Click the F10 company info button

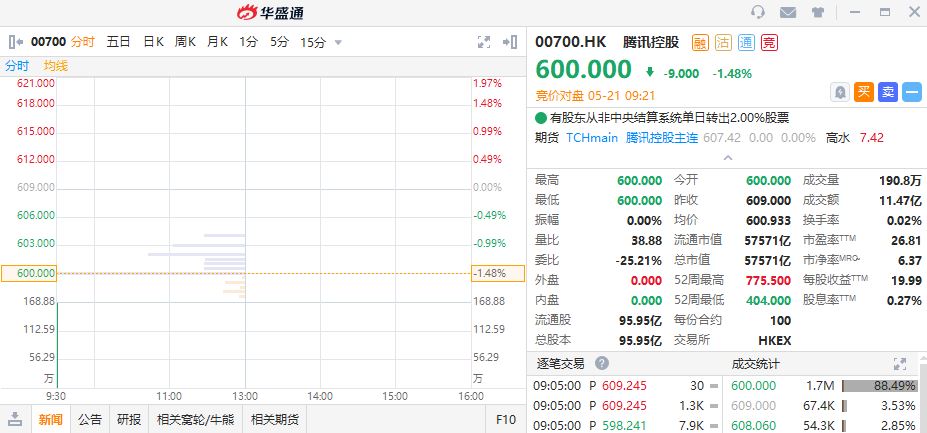(505, 419)
